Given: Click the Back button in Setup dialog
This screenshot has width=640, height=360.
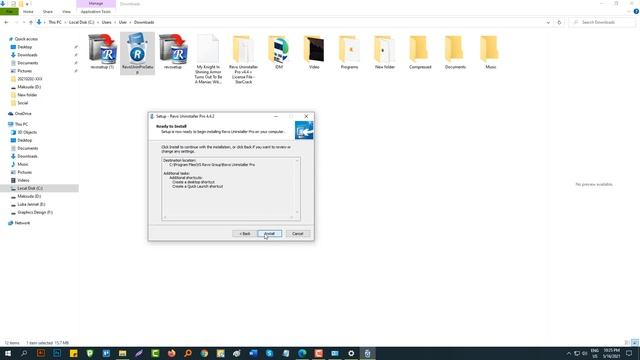Looking at the screenshot, I should 244,233.
